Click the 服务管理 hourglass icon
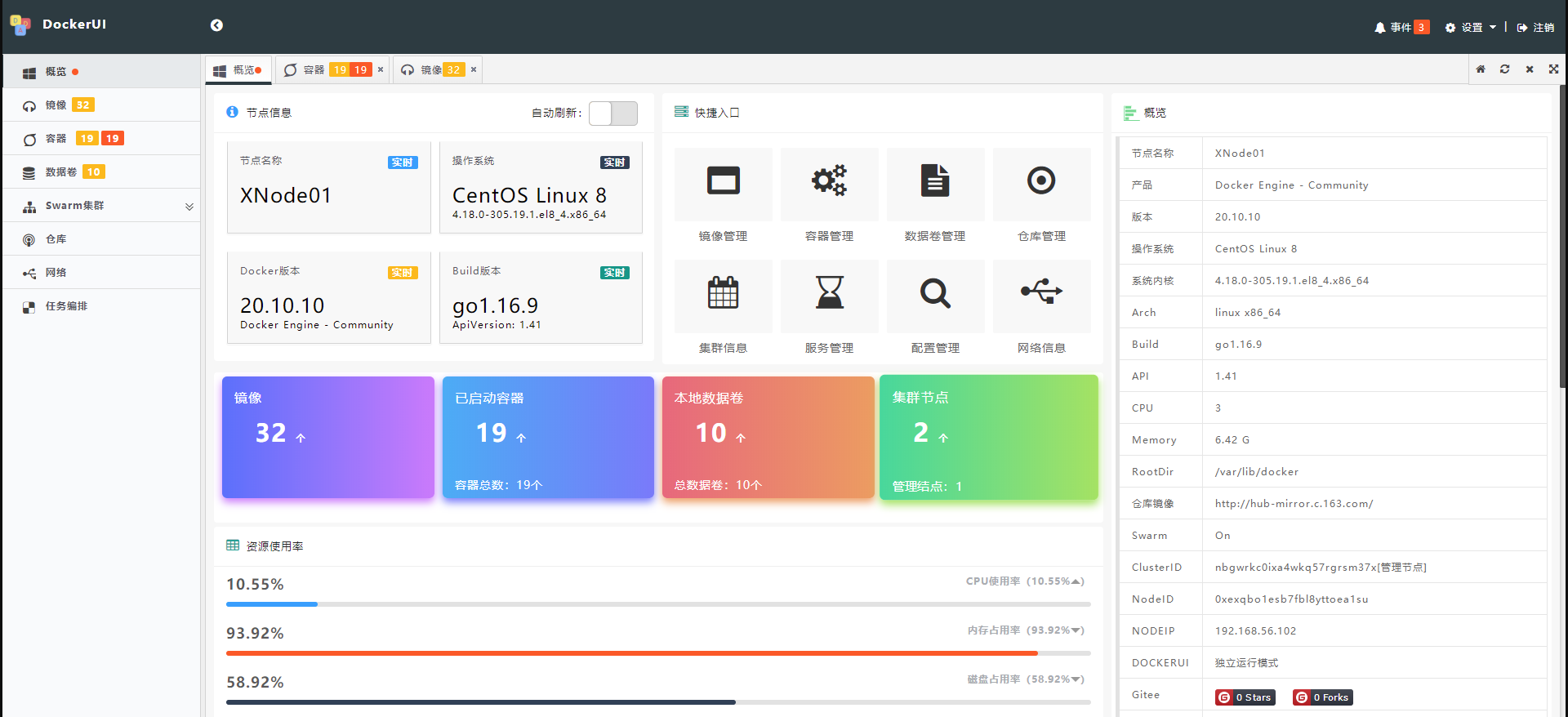The height and width of the screenshot is (717, 1568). tap(829, 293)
